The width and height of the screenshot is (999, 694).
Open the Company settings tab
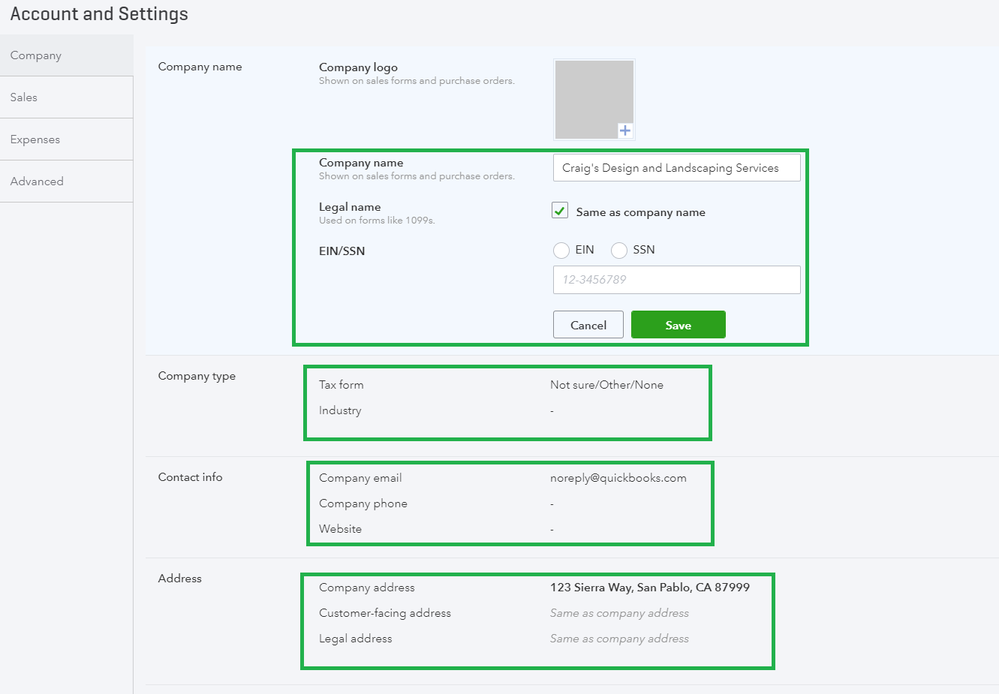[36, 56]
